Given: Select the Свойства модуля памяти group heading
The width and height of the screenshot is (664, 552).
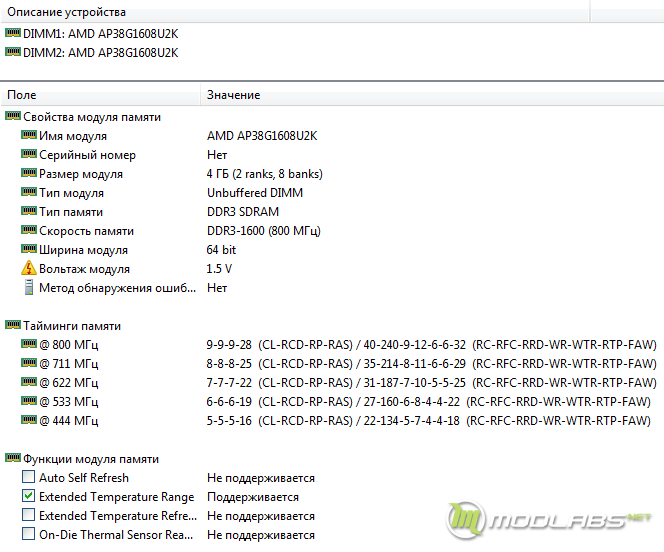Looking at the screenshot, I should coord(92,117).
